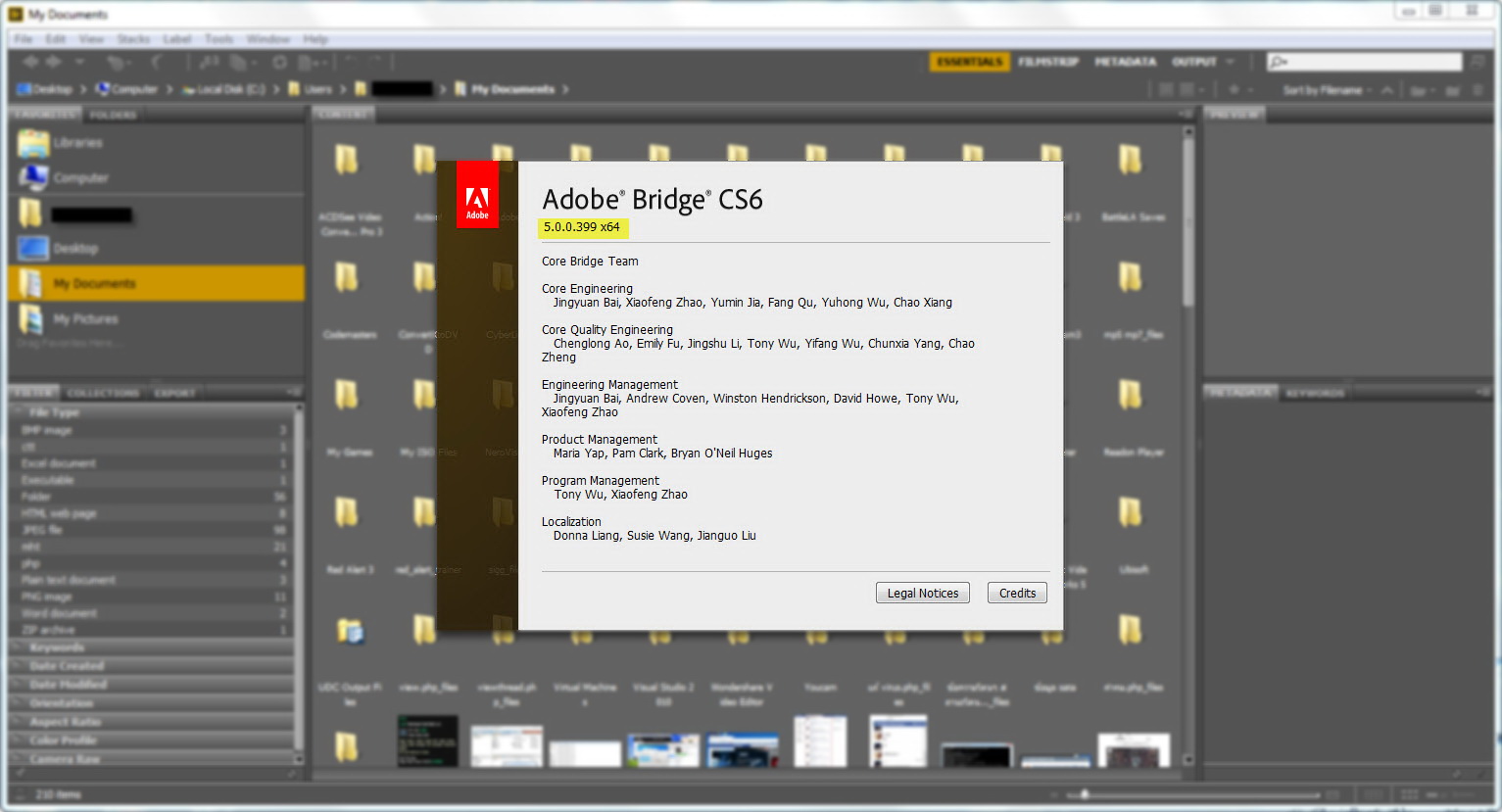Viewport: 1502px width, 812px height.
Task: Filter by JPEG file type
Action: tap(152, 530)
